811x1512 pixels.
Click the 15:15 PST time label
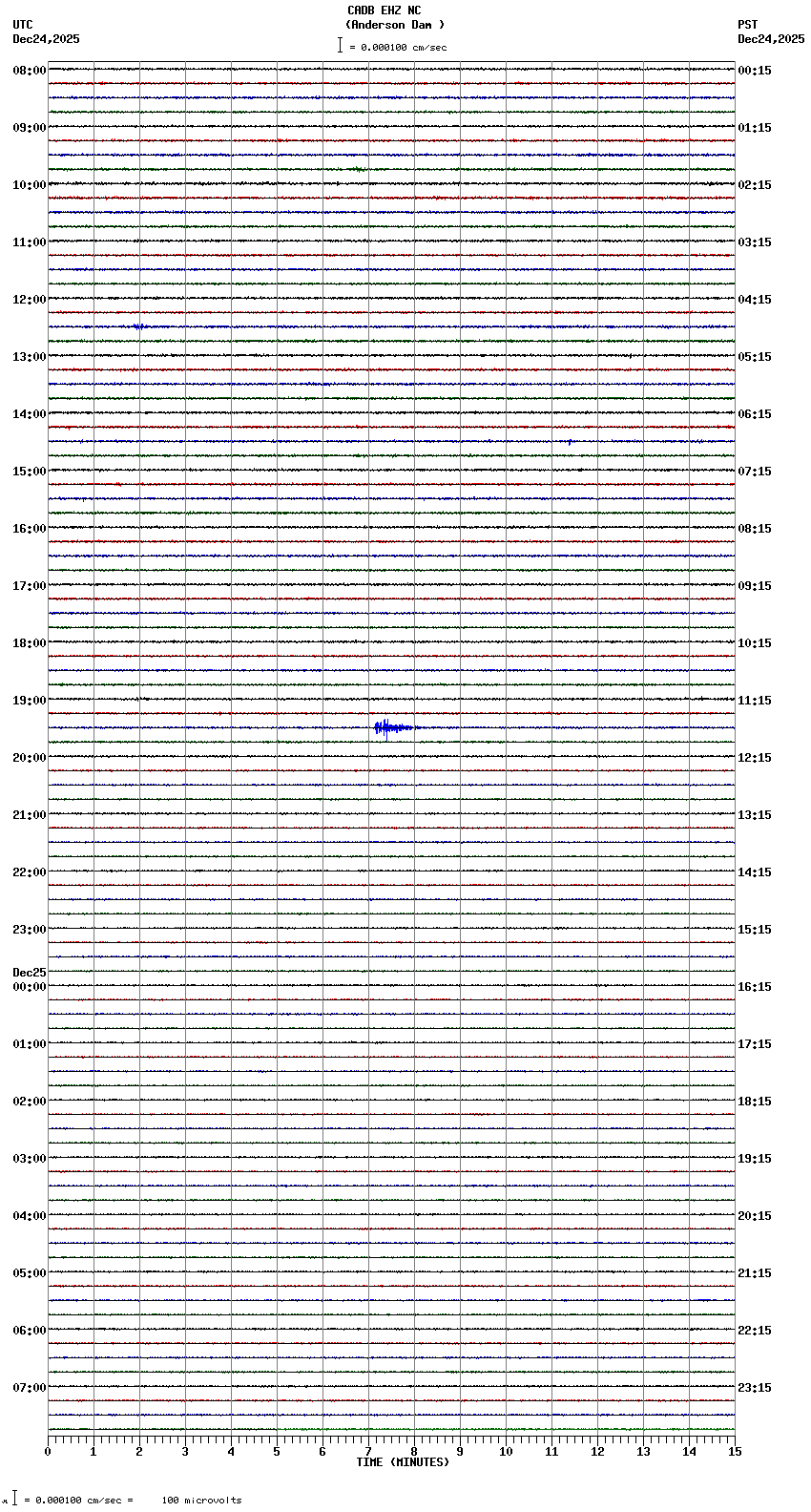point(755,930)
